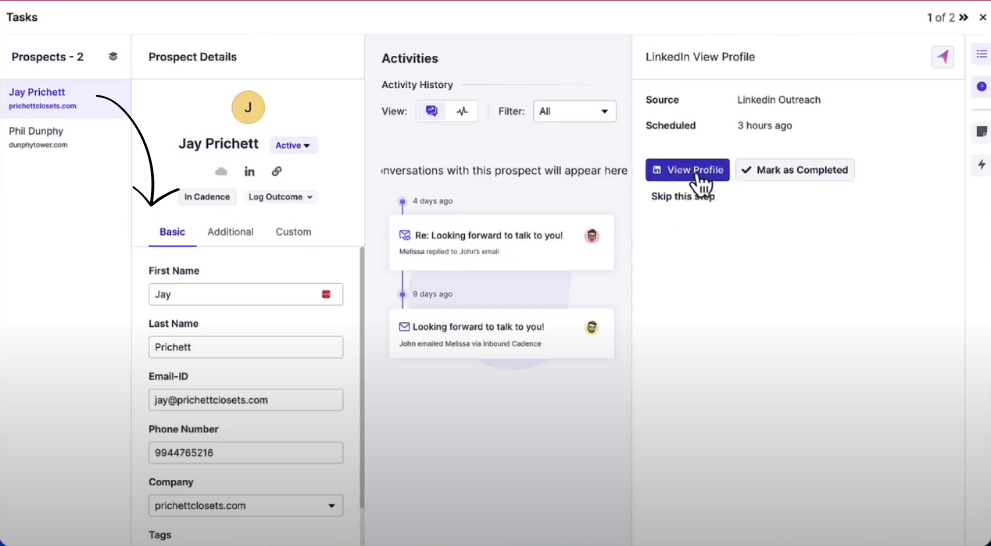Open the list icon in right sidebar
This screenshot has height=546, width=991.
click(x=981, y=54)
